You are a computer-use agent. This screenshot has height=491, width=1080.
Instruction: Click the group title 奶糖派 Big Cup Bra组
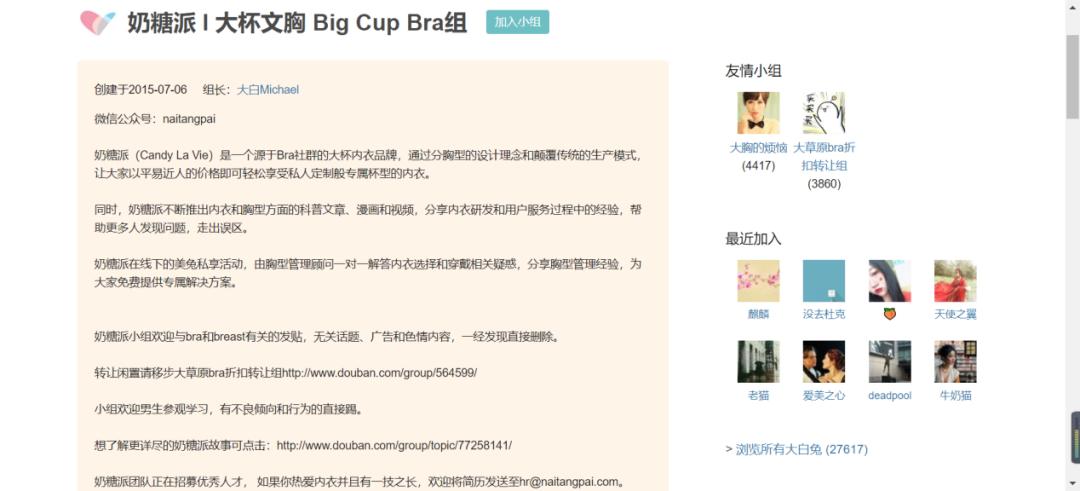click(x=297, y=23)
